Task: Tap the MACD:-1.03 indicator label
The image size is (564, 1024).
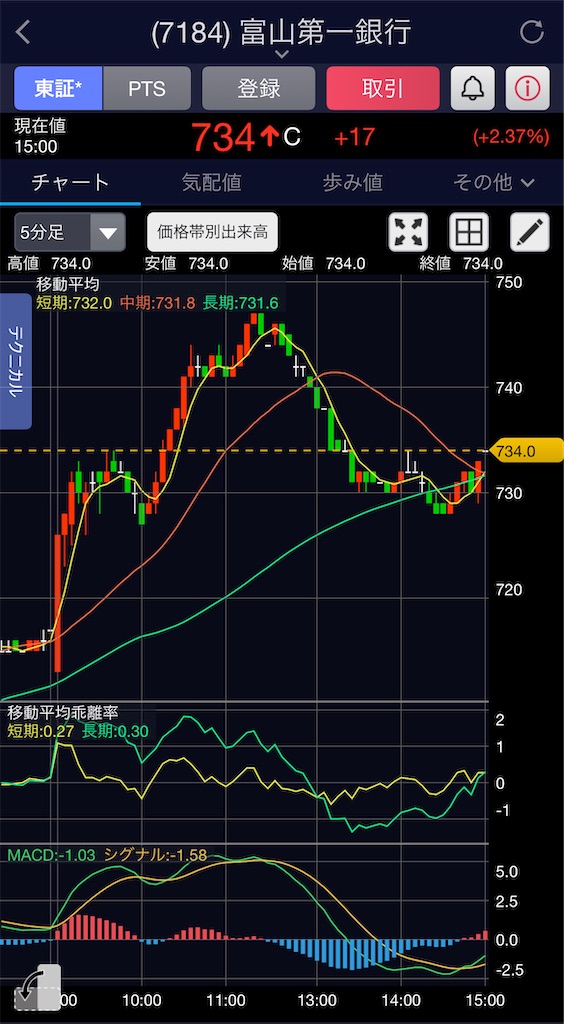Action: 51,854
